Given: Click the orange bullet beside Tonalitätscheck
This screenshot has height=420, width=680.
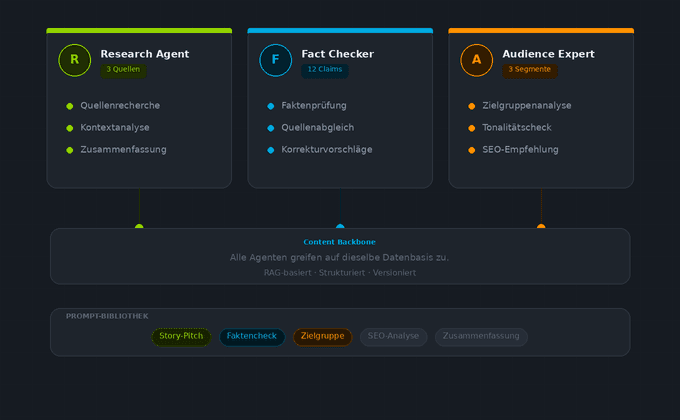Looking at the screenshot, I should click(x=471, y=128).
